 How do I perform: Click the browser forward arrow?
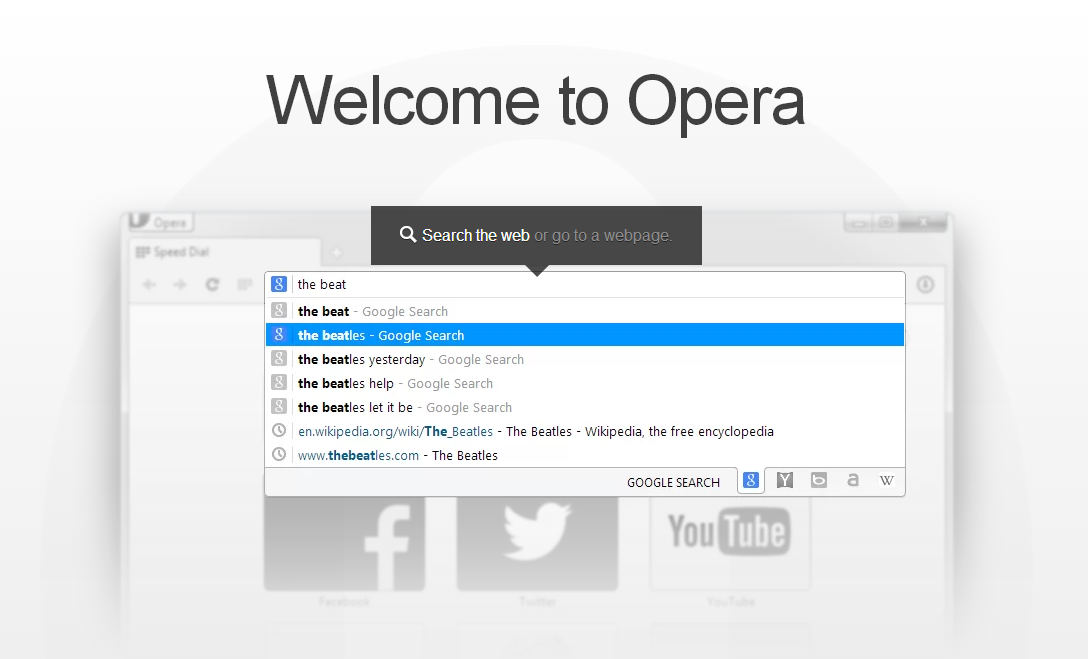point(179,284)
